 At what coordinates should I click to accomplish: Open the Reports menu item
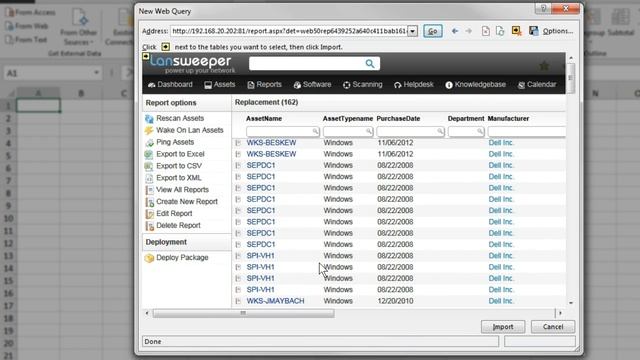click(264, 84)
